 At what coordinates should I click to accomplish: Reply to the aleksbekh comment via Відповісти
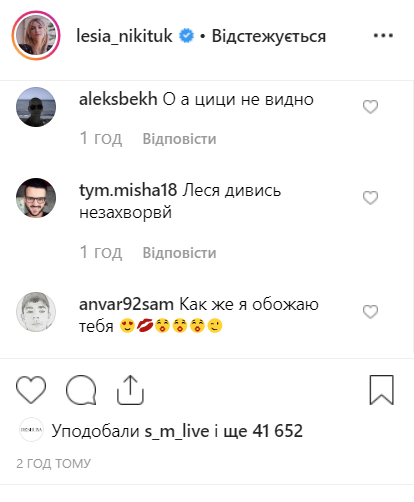click(x=179, y=139)
